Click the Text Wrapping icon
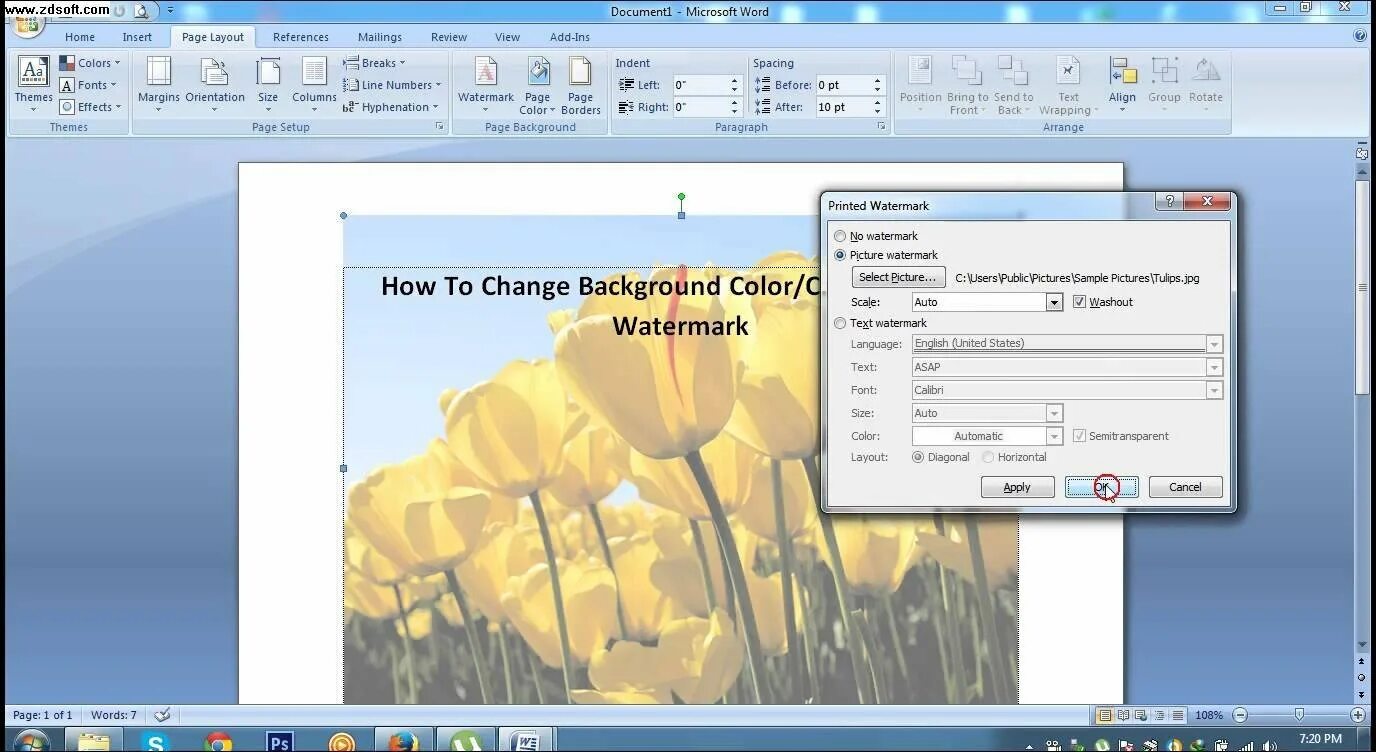Image resolution: width=1376 pixels, height=752 pixels. pos(1068,84)
